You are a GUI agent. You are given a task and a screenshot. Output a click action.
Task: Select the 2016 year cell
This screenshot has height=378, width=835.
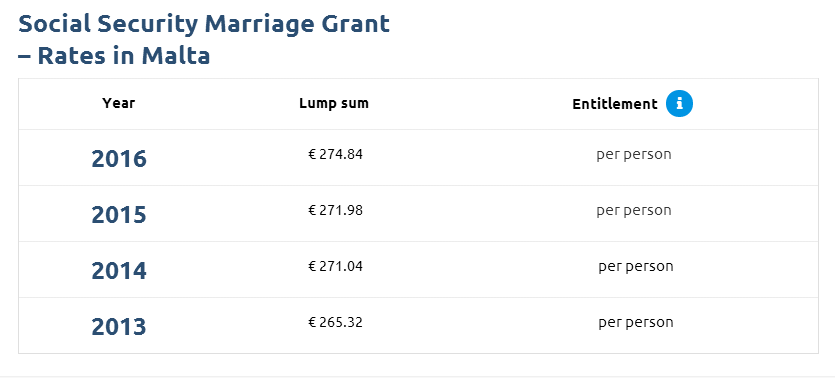point(119,159)
